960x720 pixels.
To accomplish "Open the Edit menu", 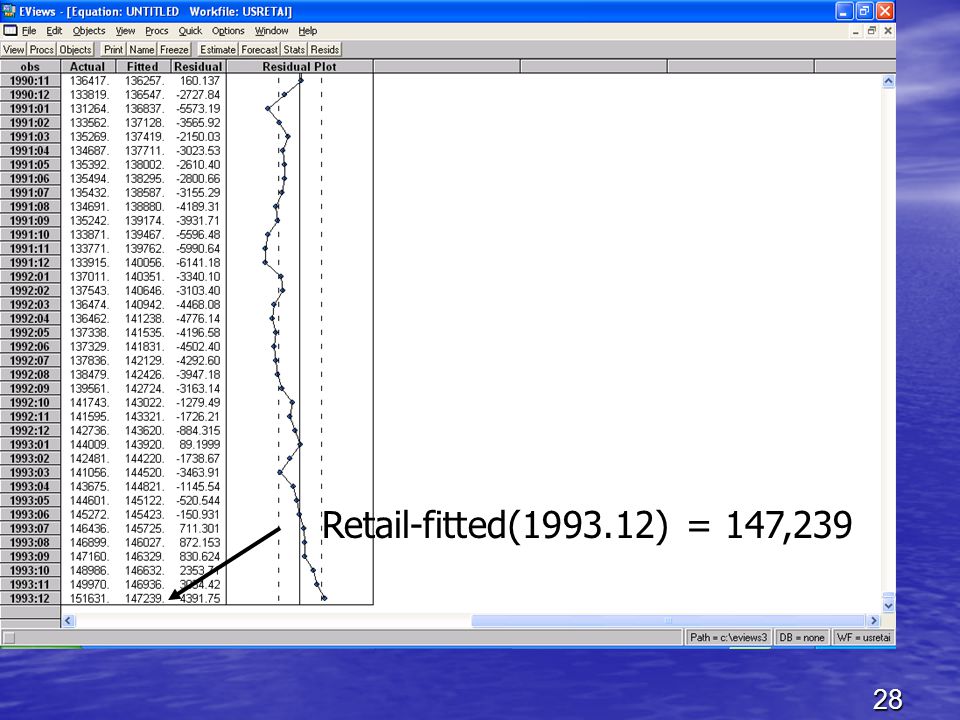I will [x=54, y=31].
